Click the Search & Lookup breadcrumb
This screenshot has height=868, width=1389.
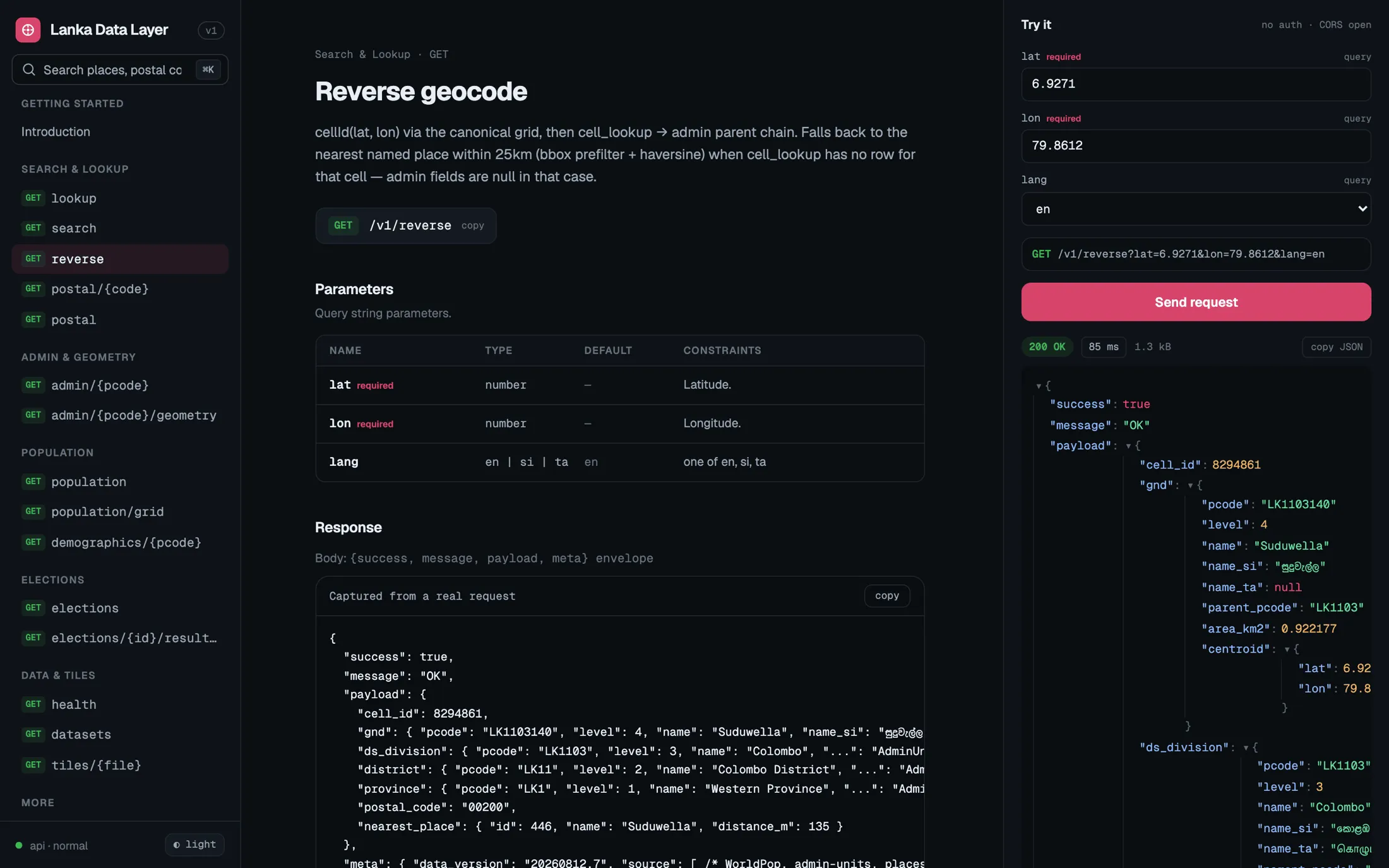coord(362,54)
